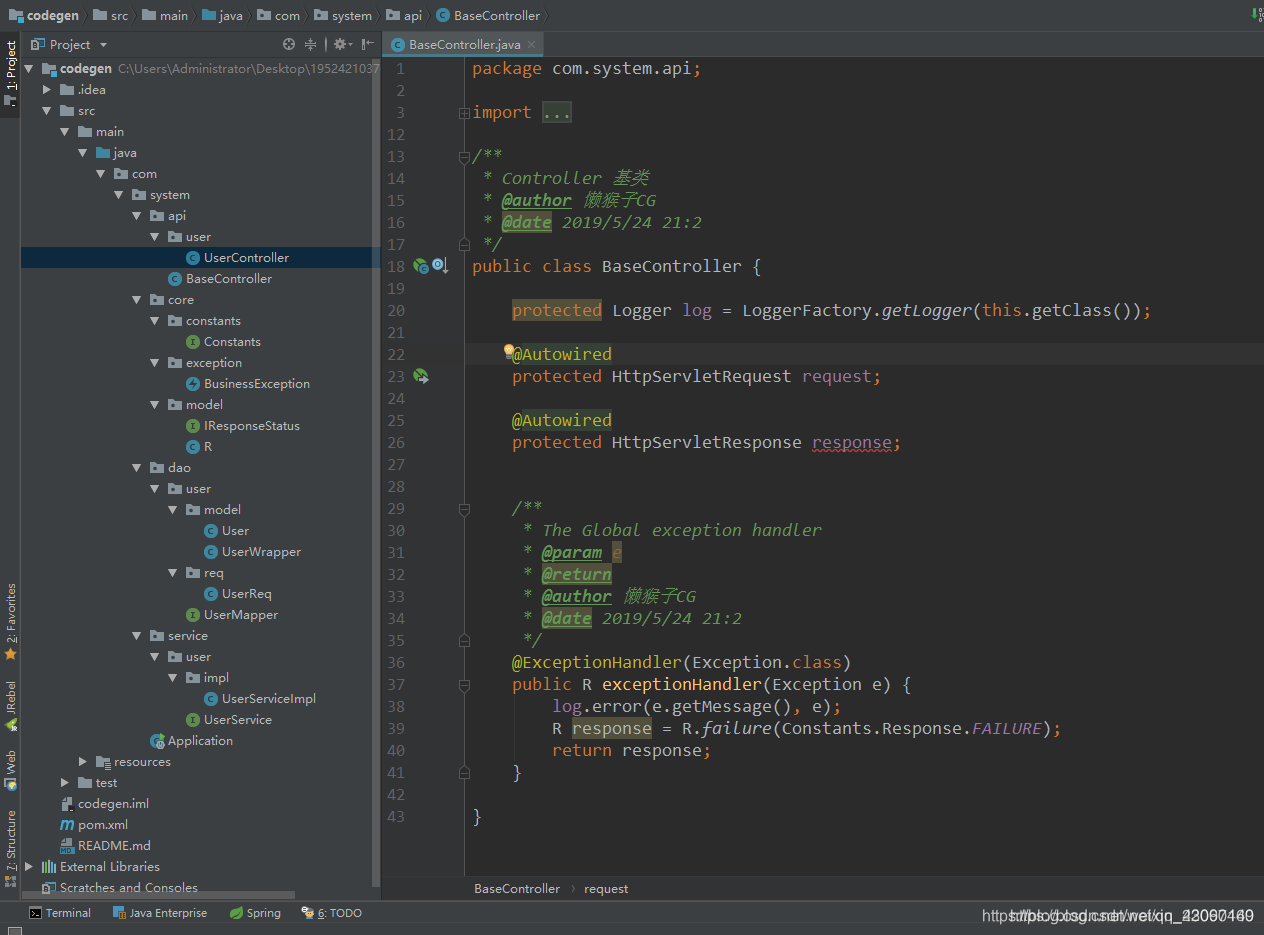Fold the class Javadoc comment at line 13
This screenshot has width=1264, height=935.
tap(464, 157)
